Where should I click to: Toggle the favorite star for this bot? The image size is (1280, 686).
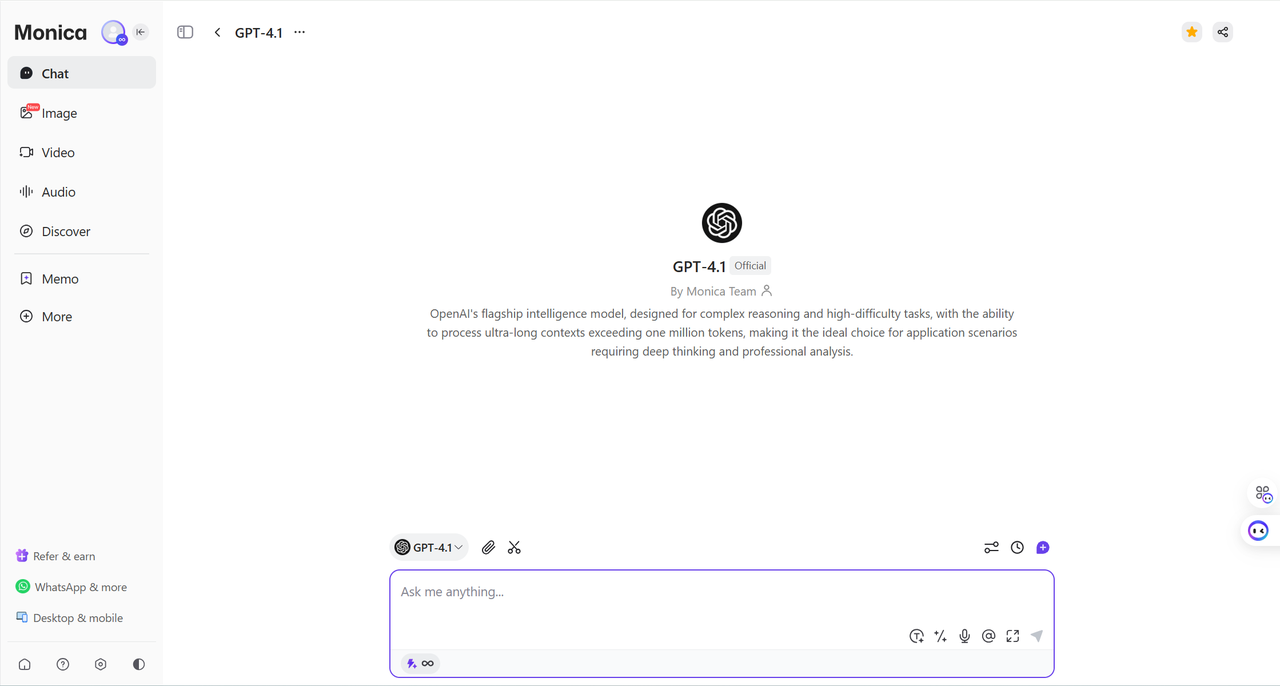click(x=1192, y=32)
